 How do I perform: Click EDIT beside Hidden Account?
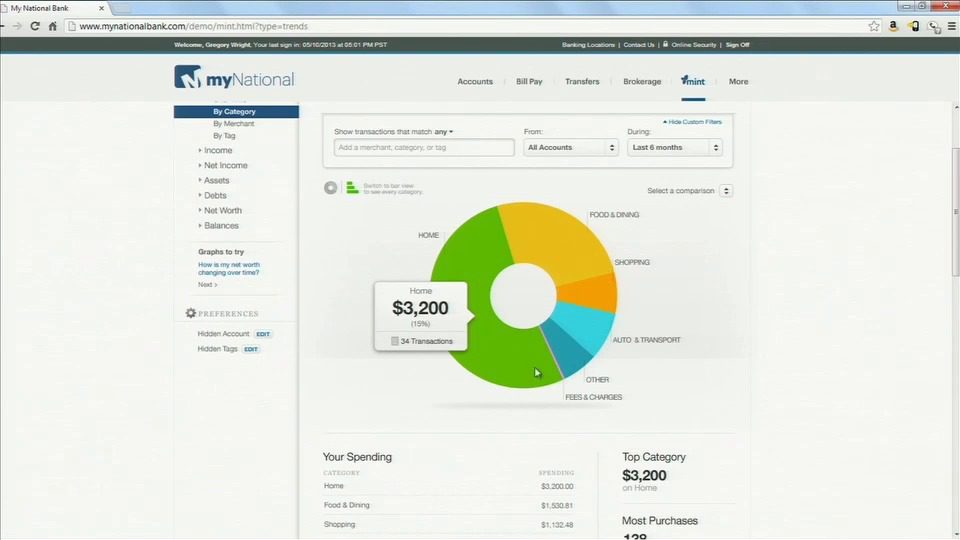pos(263,334)
